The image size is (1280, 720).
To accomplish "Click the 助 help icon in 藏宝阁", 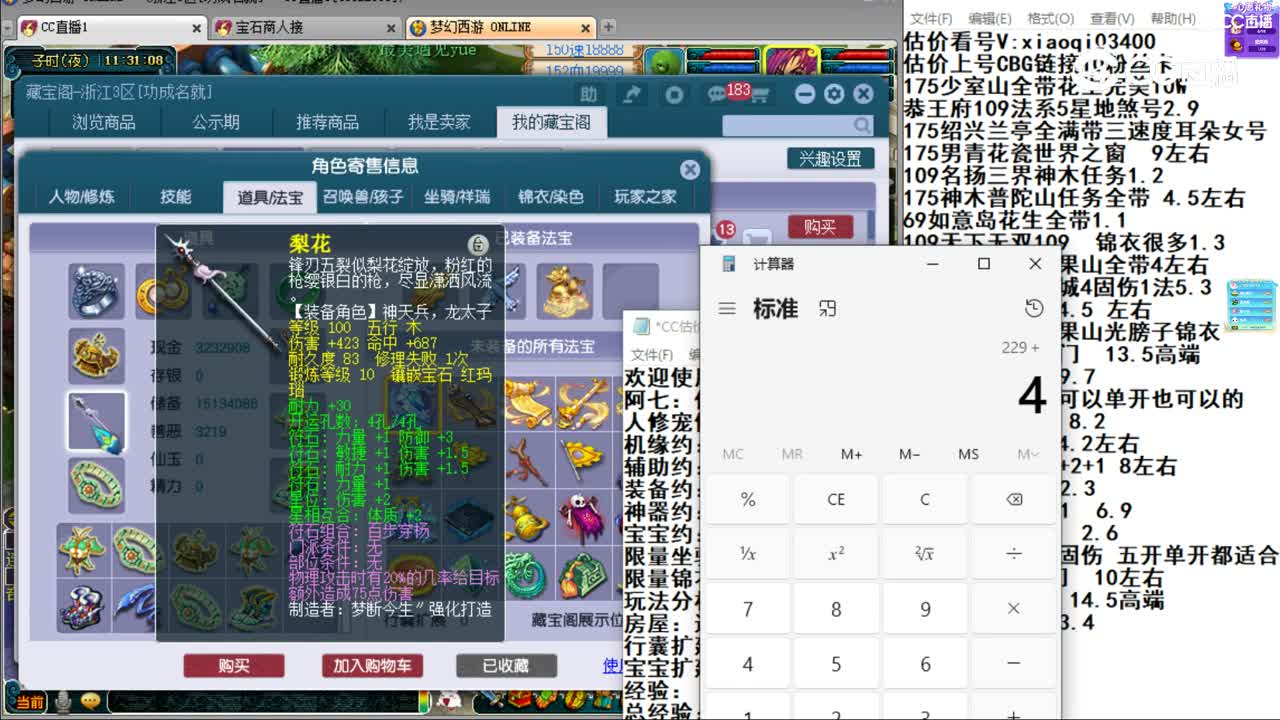I will [589, 94].
